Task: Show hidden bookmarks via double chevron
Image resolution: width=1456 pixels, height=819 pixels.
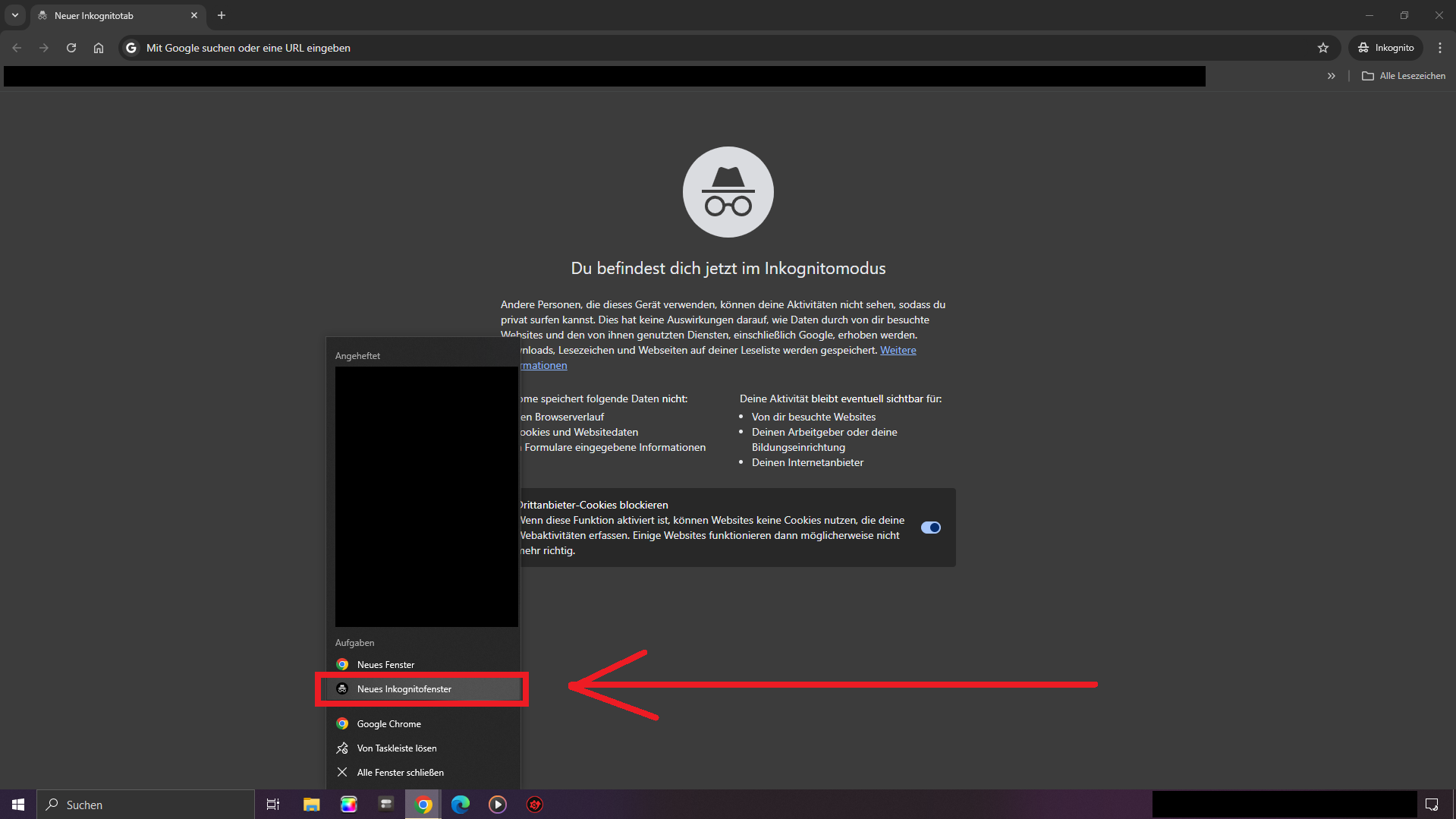Action: tap(1331, 76)
